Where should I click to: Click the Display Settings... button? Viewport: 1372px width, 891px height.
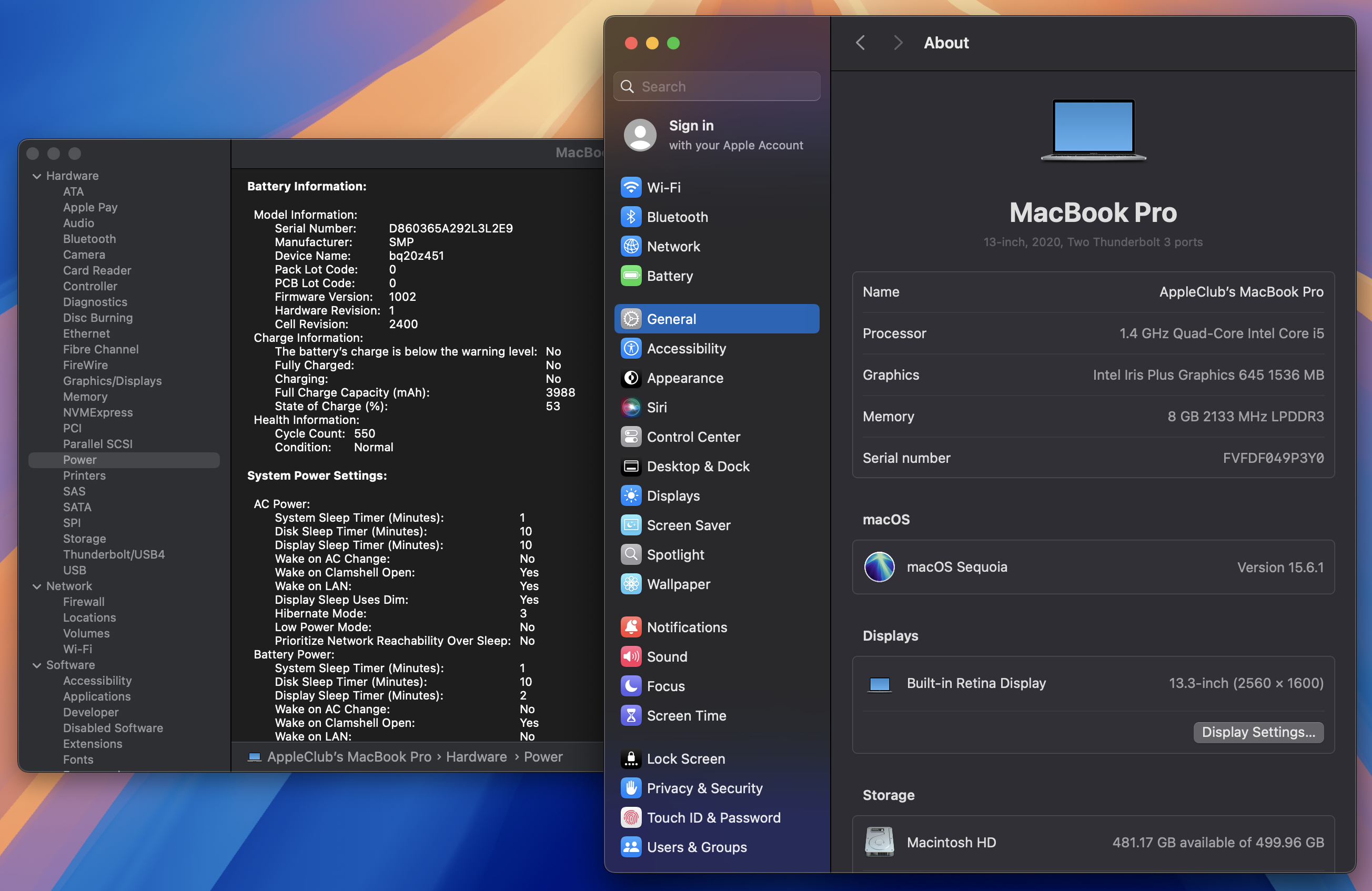point(1258,732)
